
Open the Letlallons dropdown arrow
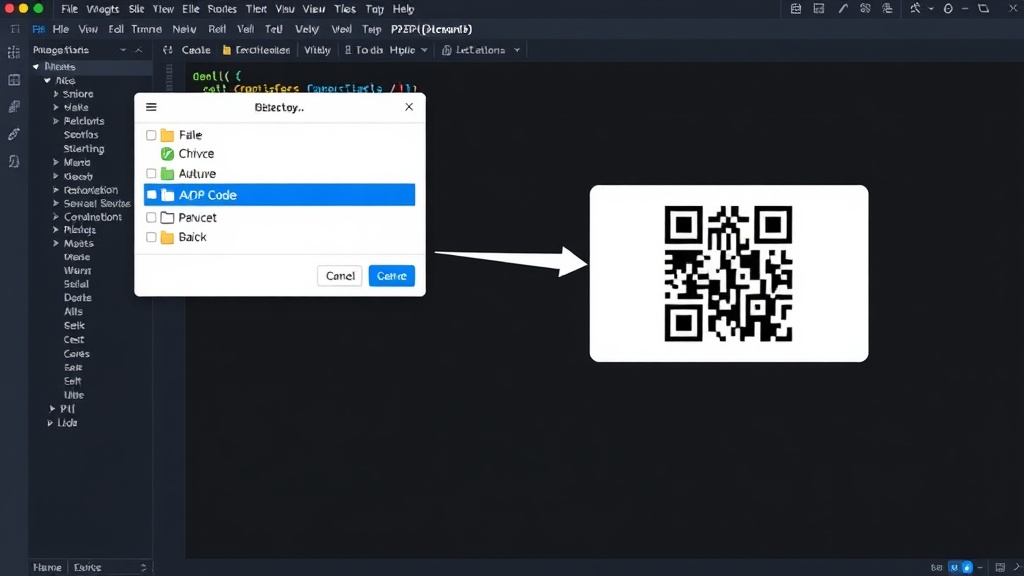517,50
